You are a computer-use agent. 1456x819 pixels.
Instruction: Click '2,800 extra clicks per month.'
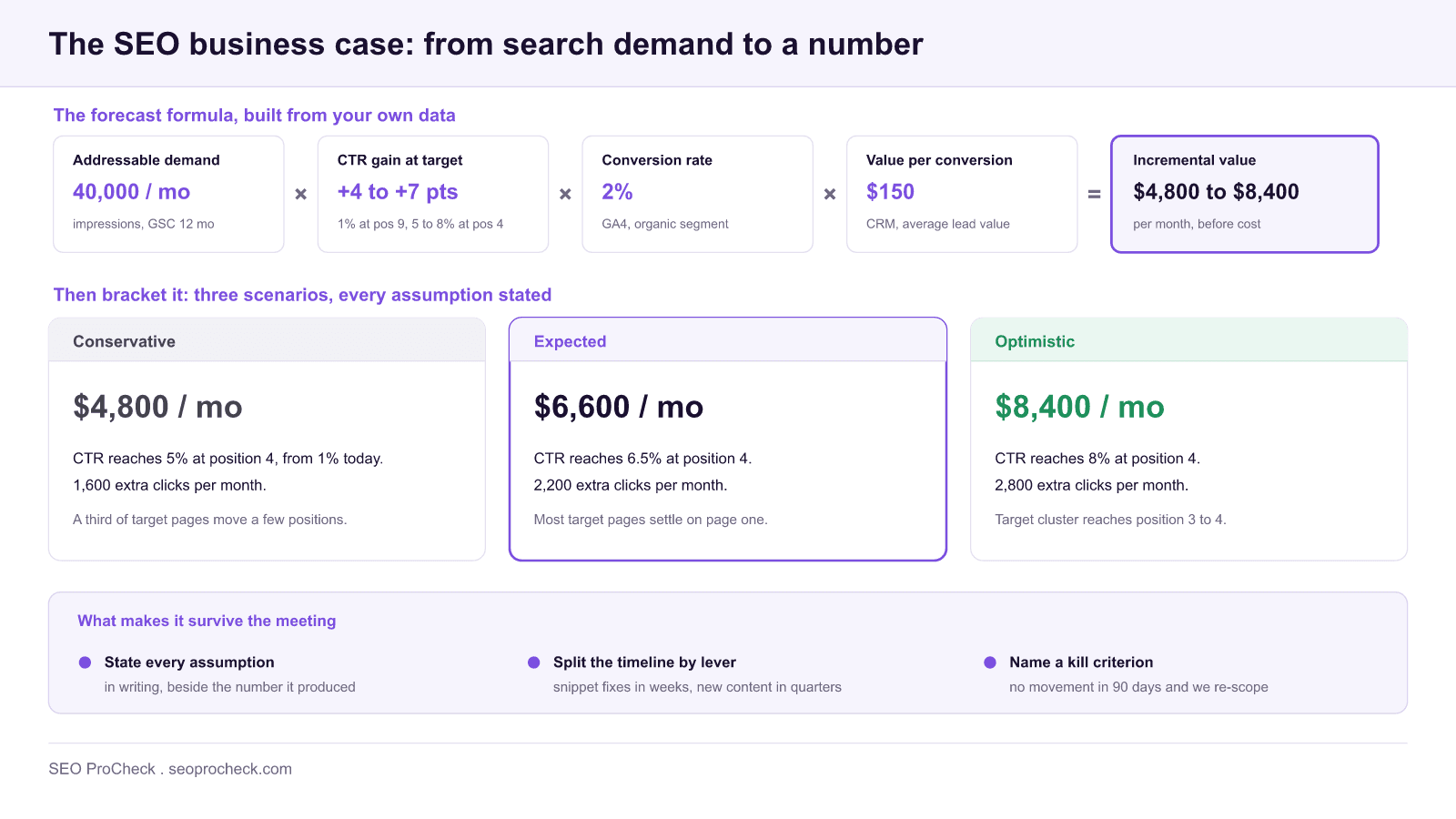pyautogui.click(x=1091, y=485)
